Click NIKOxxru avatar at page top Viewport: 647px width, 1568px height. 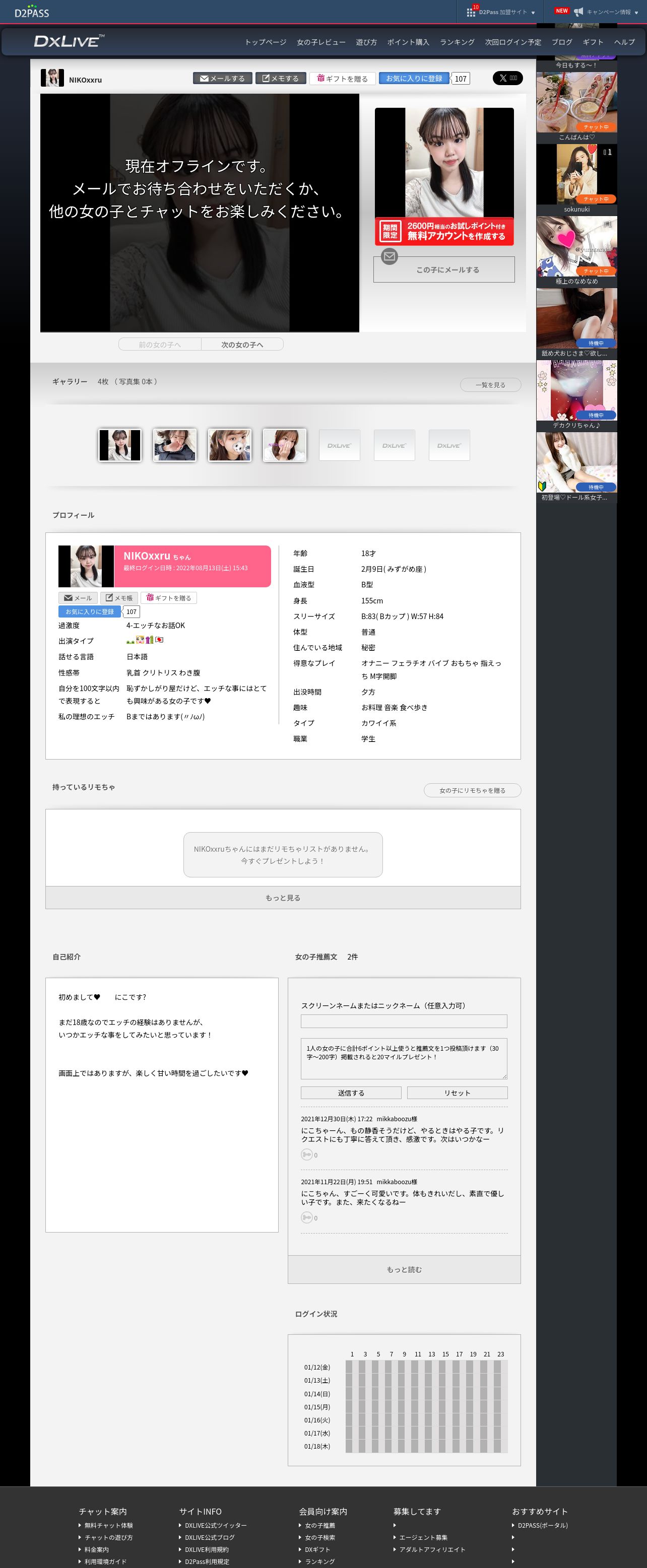coord(52,78)
